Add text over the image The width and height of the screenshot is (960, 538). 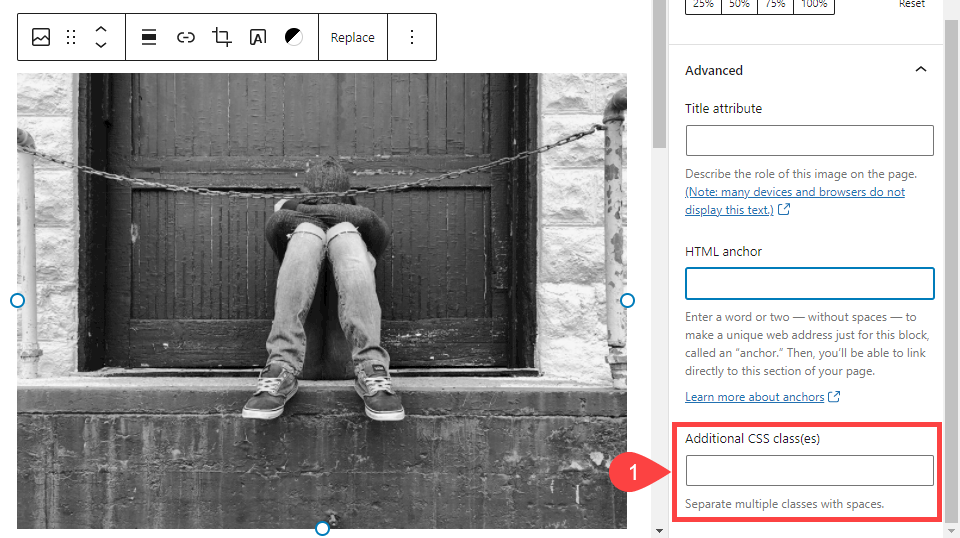pyautogui.click(x=258, y=37)
